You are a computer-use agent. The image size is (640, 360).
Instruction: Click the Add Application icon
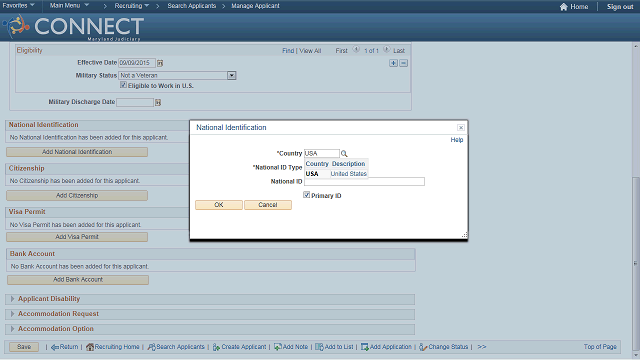pos(364,347)
